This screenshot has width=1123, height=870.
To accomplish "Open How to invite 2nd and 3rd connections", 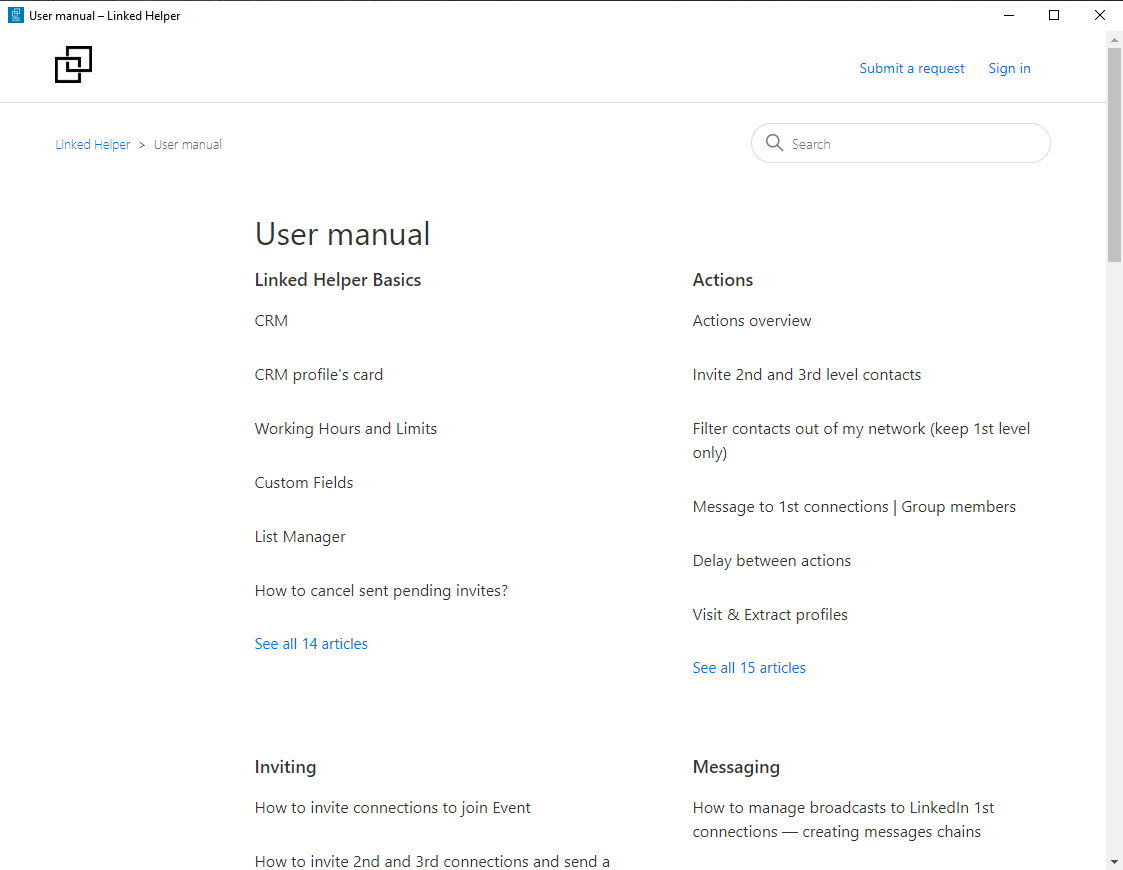I will pos(433,861).
